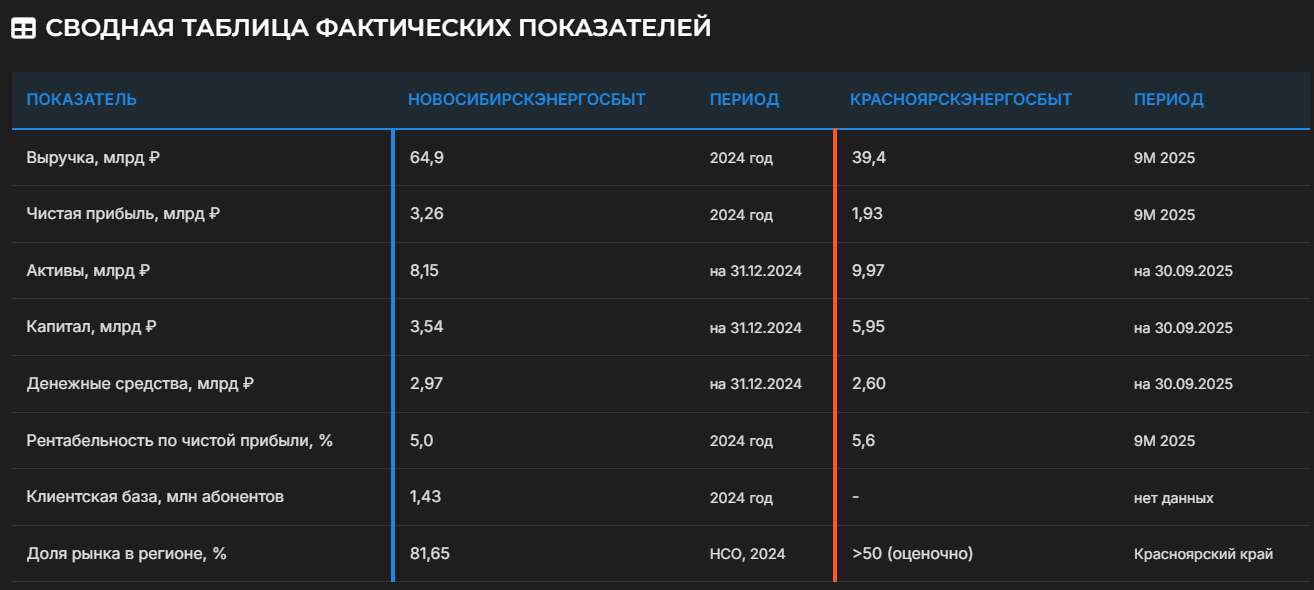
Task: Click the net profit value 3,26
Action: (426, 214)
